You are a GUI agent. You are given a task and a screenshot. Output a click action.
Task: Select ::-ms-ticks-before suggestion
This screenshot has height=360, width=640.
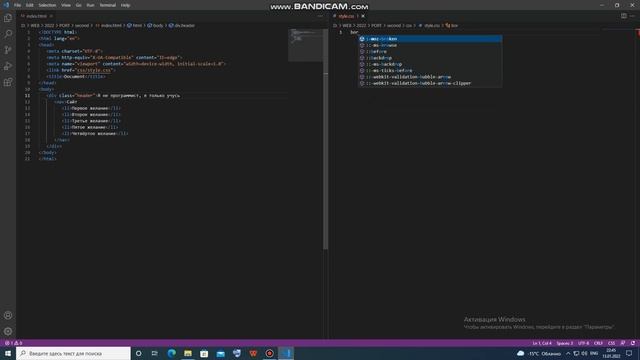(430, 71)
